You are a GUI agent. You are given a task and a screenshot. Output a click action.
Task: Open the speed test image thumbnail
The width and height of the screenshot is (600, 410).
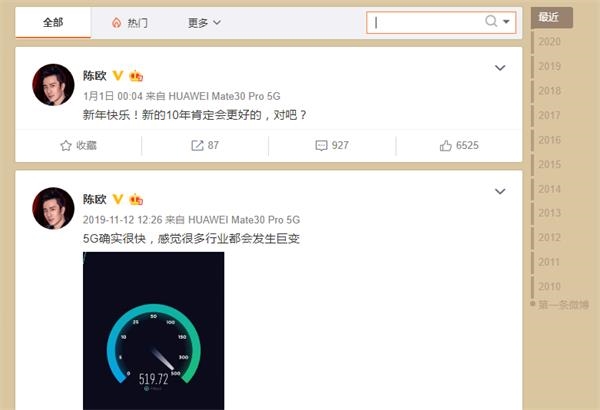153,331
